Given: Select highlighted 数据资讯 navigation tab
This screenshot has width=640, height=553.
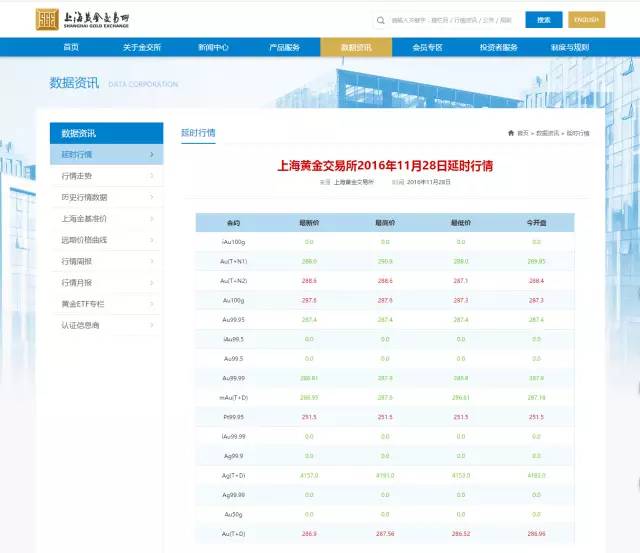Looking at the screenshot, I should [356, 47].
